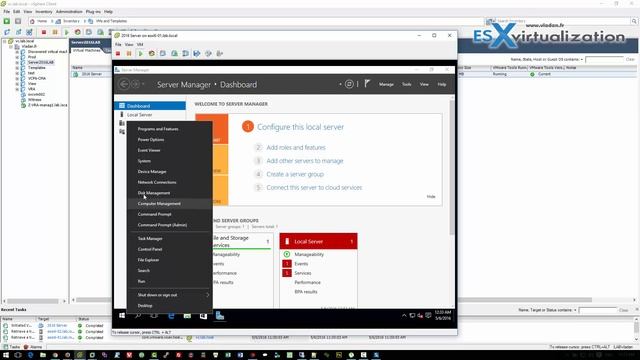640x360 pixels.
Task: Click the Take Snapshot icon in VM console toolbar
Action: pyautogui.click(x=163, y=53)
